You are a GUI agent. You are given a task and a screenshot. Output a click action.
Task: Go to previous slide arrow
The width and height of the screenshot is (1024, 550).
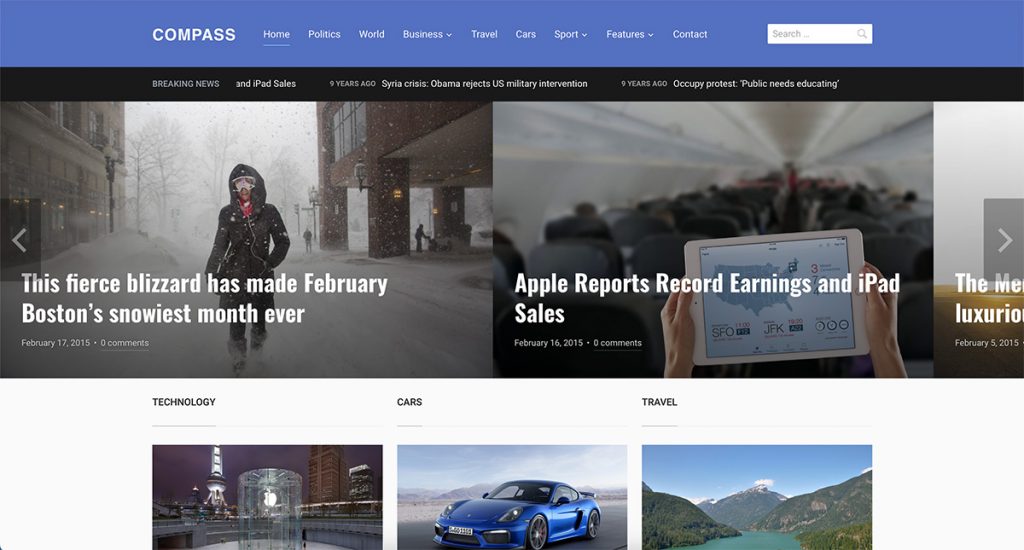point(20,240)
